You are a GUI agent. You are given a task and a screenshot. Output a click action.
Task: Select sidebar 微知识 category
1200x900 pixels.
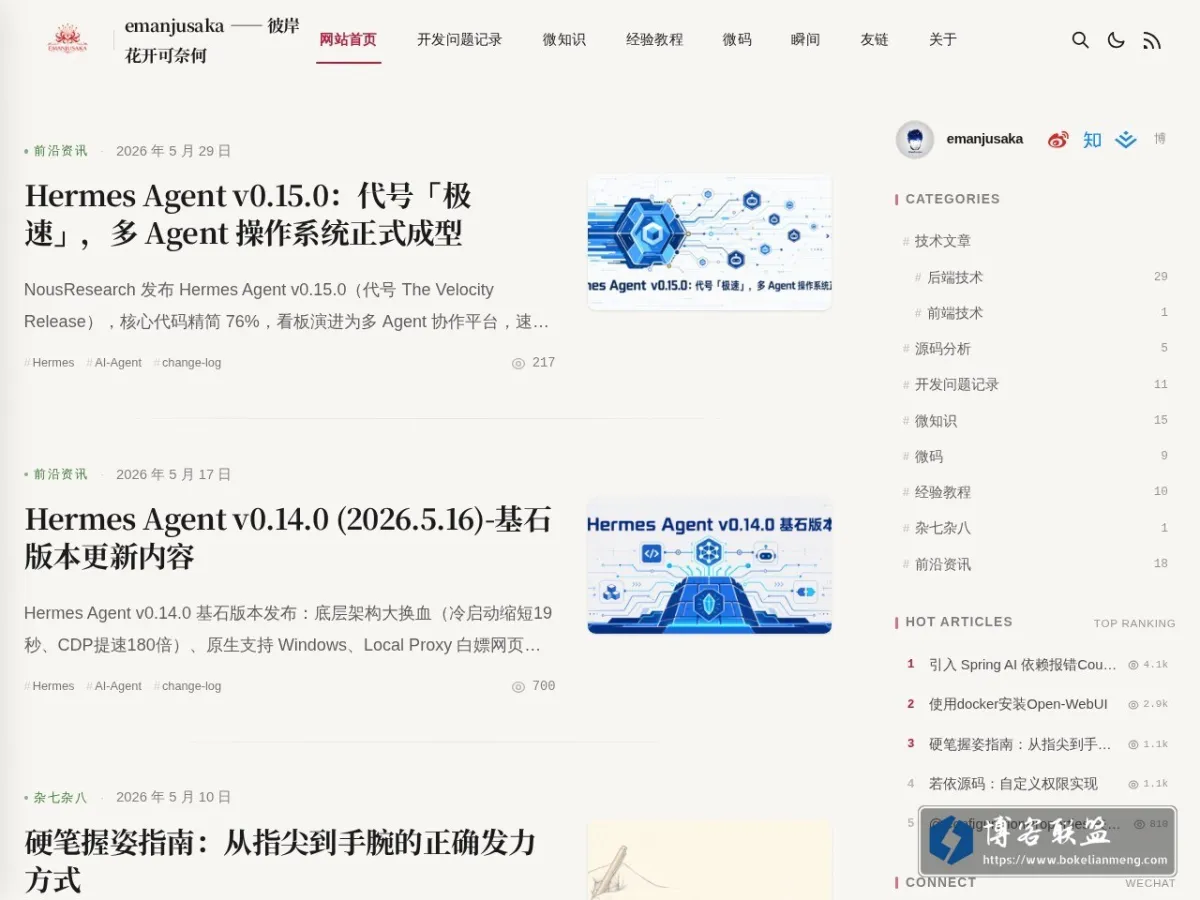[936, 421]
